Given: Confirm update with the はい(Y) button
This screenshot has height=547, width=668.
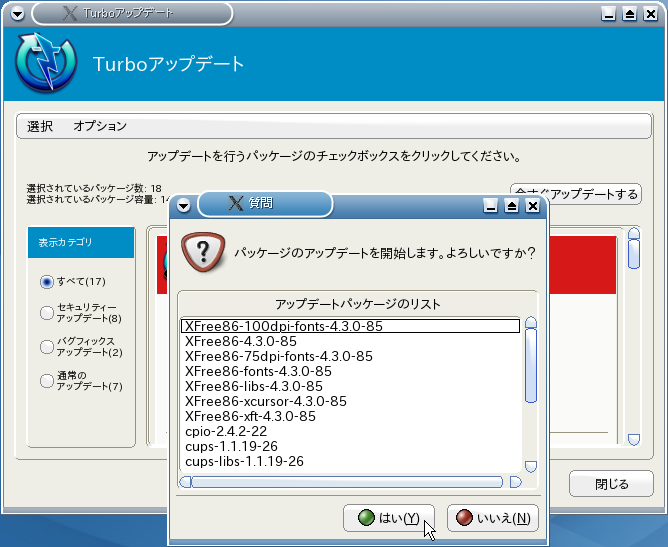Looking at the screenshot, I should (389, 518).
